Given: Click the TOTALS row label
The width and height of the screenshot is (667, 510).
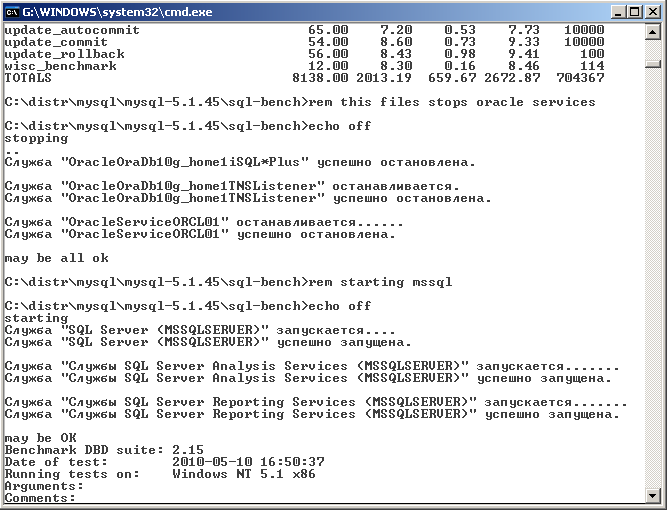Looking at the screenshot, I should click(x=28, y=78).
